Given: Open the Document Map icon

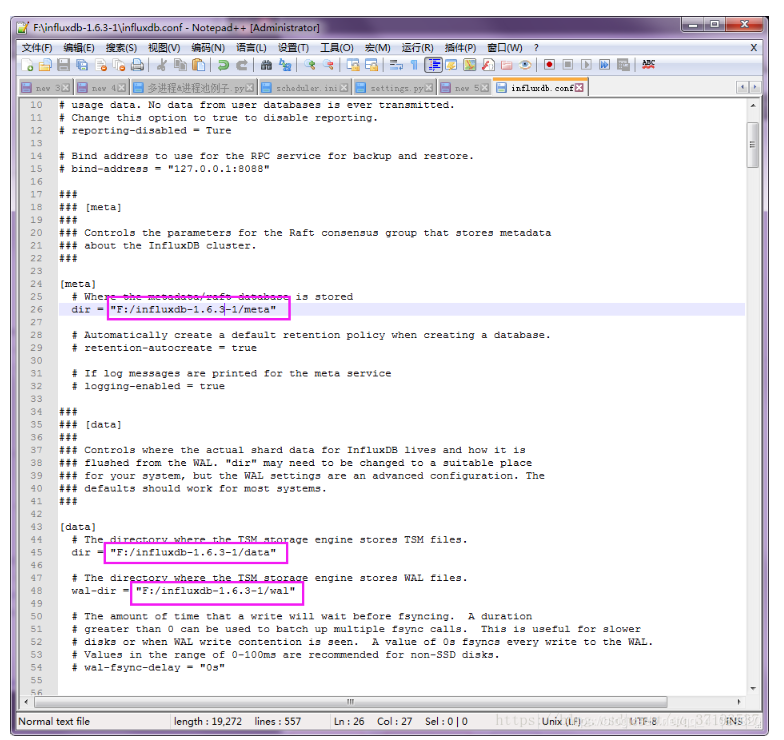Looking at the screenshot, I should coord(470,65).
